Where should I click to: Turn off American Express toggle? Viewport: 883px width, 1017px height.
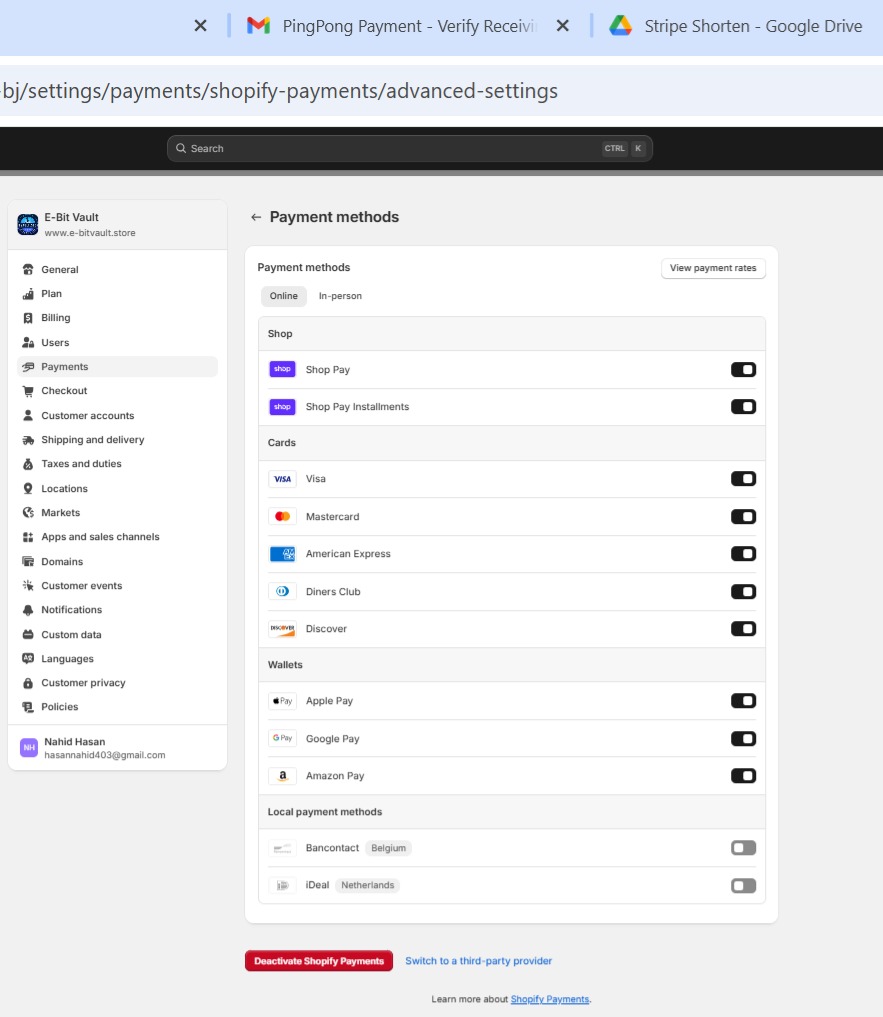(744, 554)
